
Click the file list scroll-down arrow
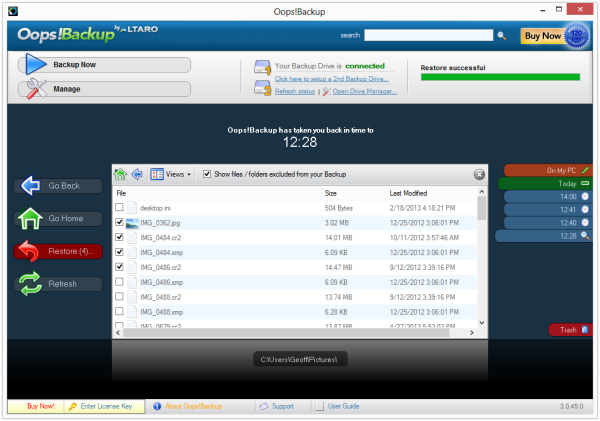482,323
